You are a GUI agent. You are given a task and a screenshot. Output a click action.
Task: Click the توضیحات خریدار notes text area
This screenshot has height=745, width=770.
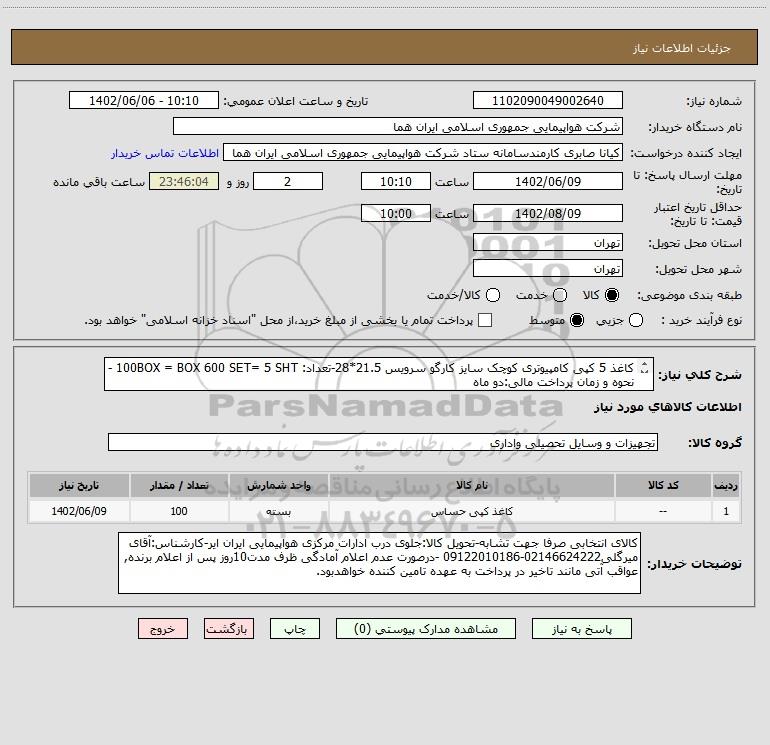(379, 563)
